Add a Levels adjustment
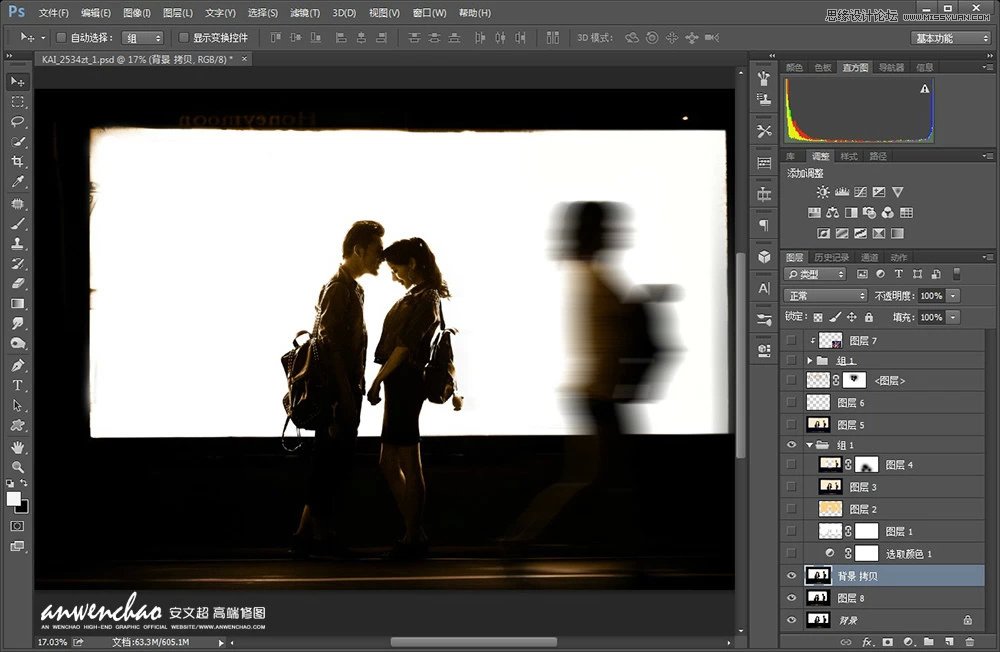1000x652 pixels. click(842, 191)
